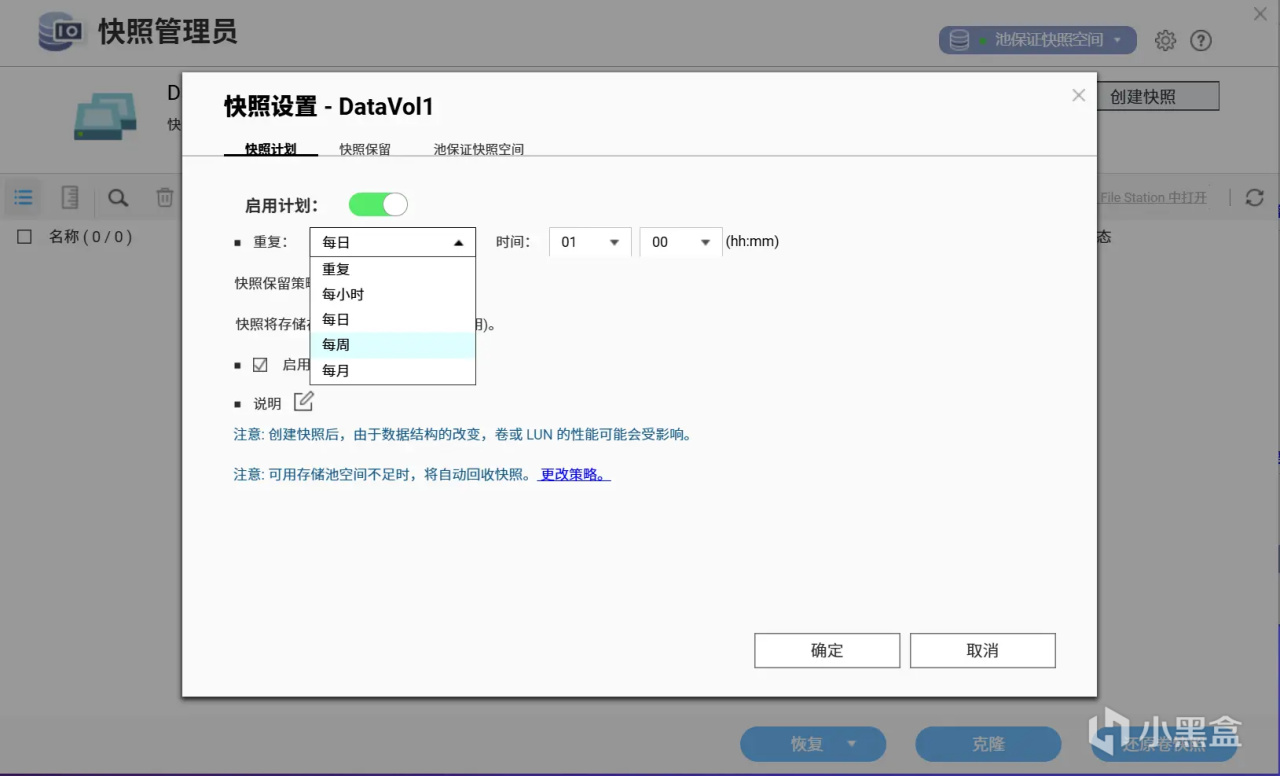The width and height of the screenshot is (1280, 776).
Task: Click the refresh icon in background toolbar
Action: coord(1255,198)
